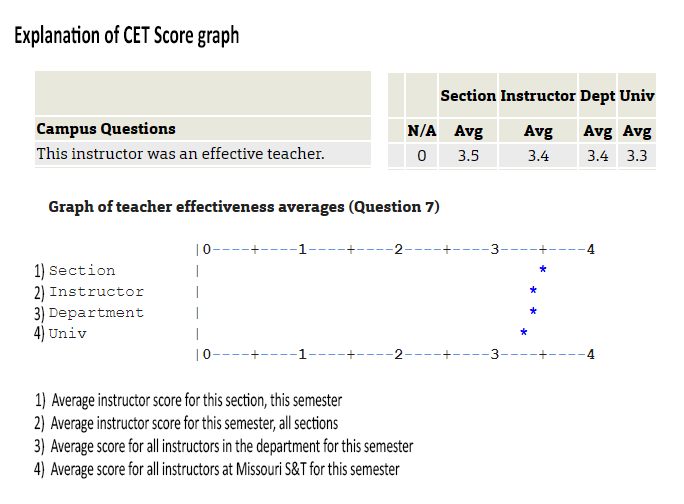Click the Univ Avg column header
Screen dimensions: 684x504
pyautogui.click(x=637, y=131)
